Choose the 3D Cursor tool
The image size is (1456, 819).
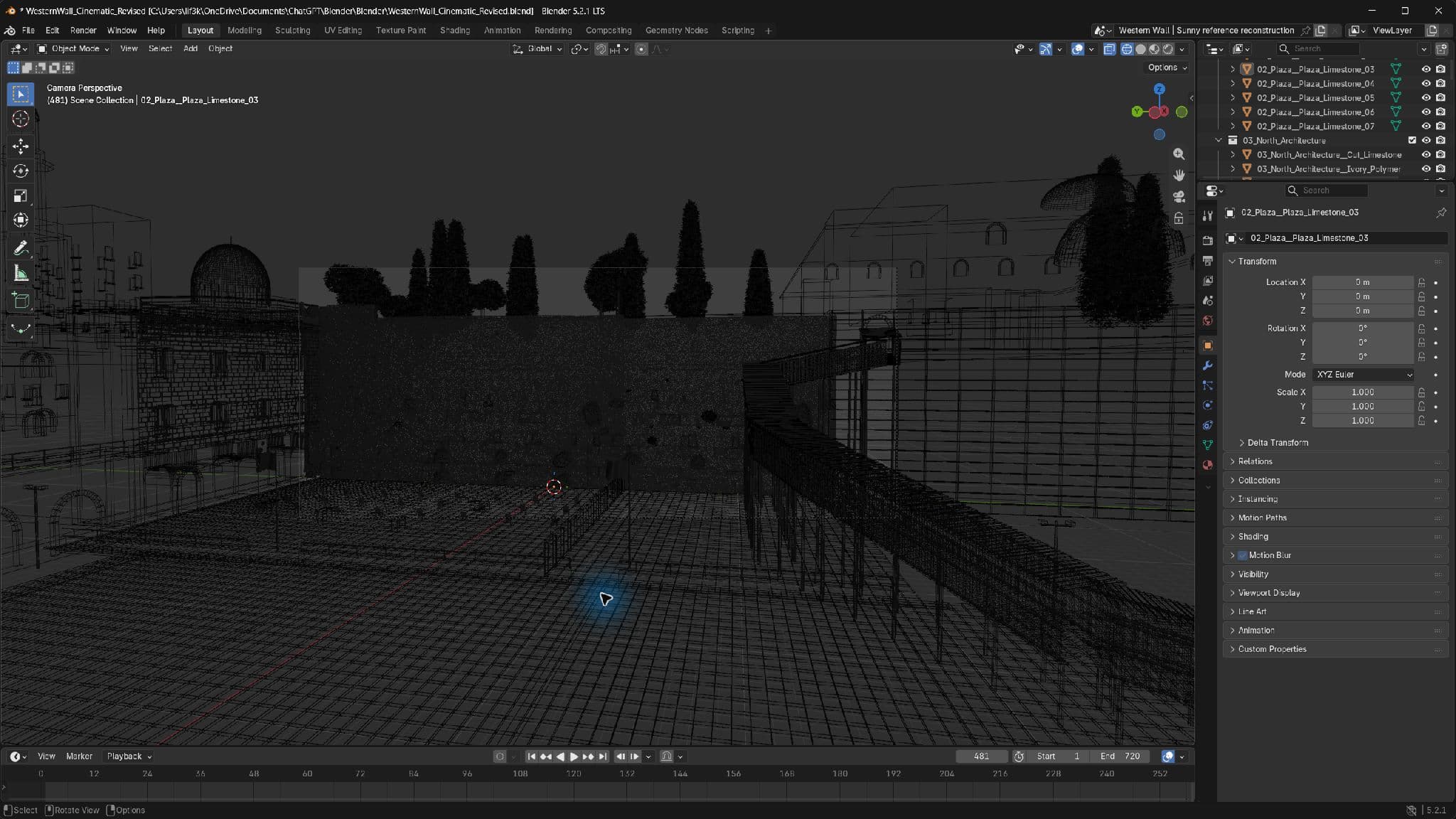[x=21, y=119]
